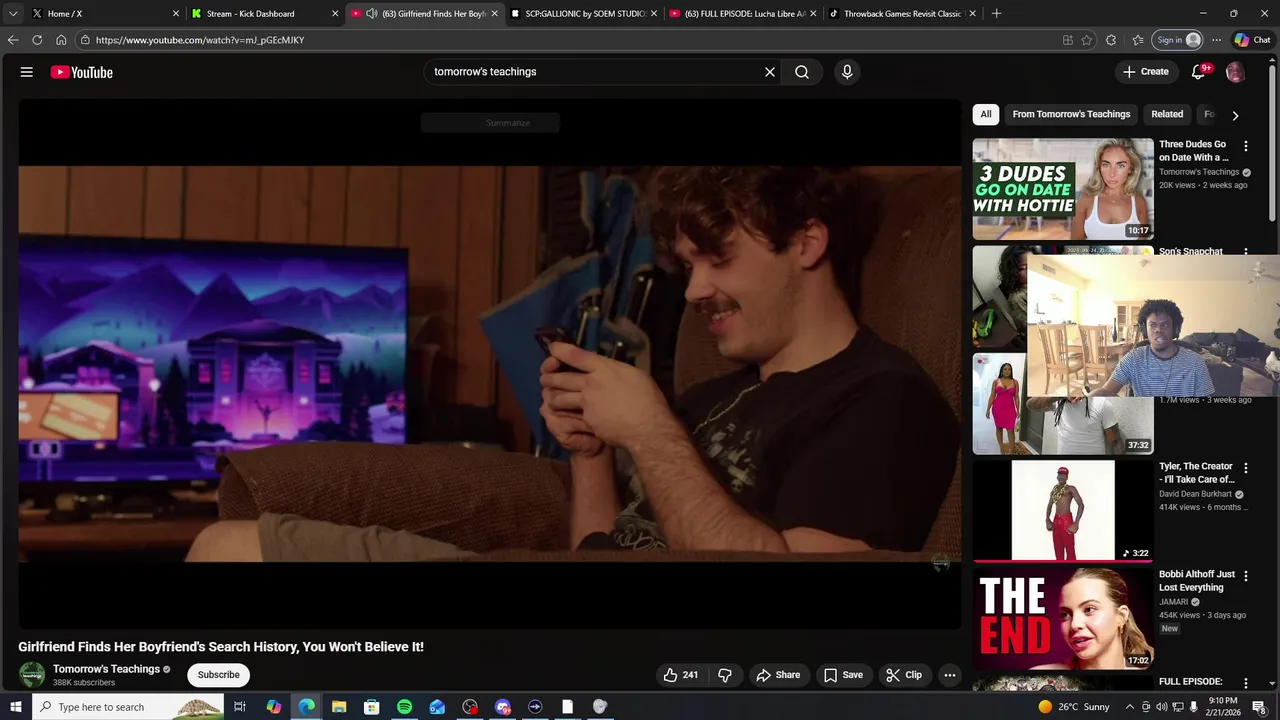Viewport: 1280px width, 720px height.
Task: Save the video to a playlist
Action: point(843,675)
